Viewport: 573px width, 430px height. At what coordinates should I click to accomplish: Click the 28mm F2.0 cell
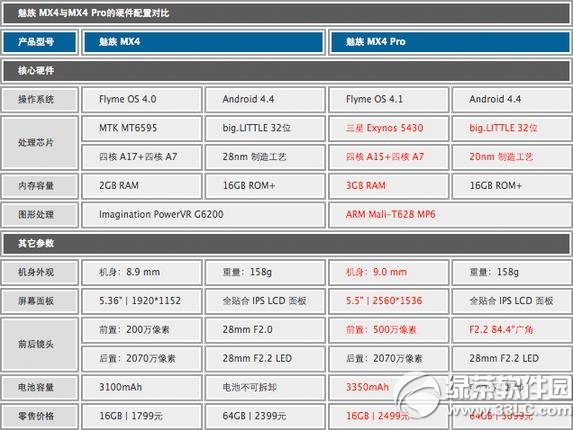coord(265,330)
